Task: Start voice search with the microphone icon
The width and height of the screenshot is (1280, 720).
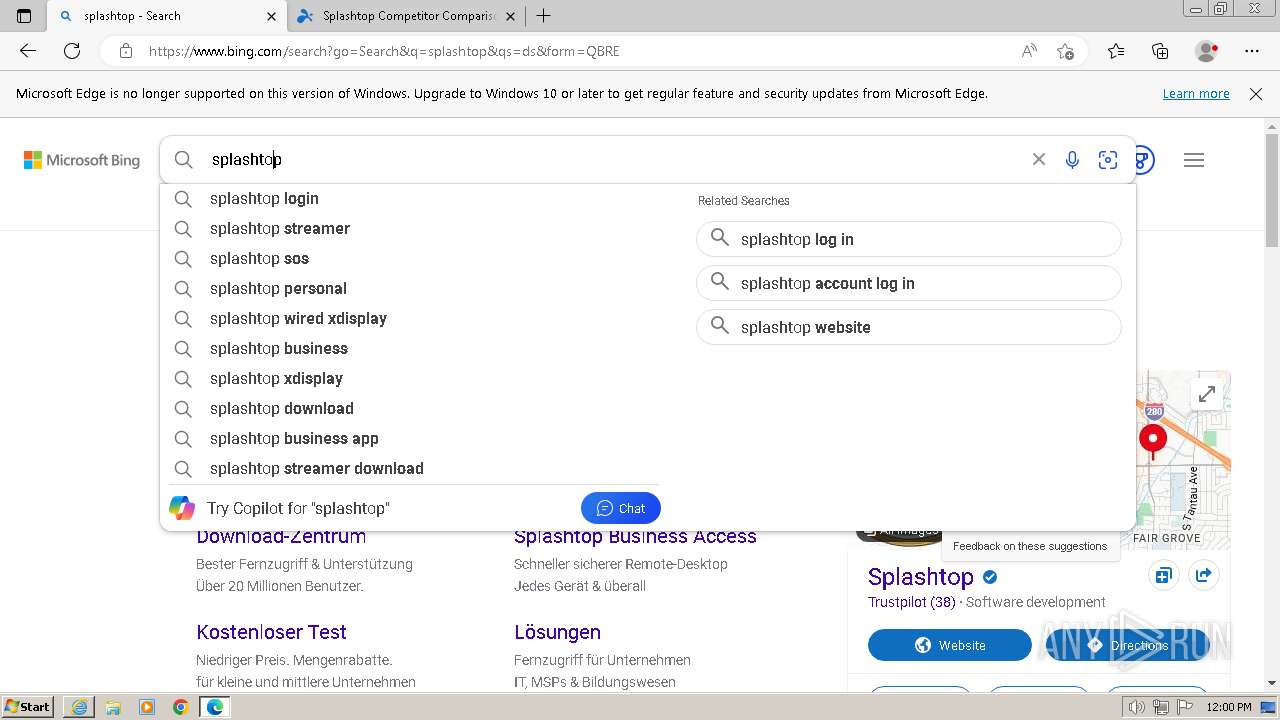Action: tap(1072, 160)
